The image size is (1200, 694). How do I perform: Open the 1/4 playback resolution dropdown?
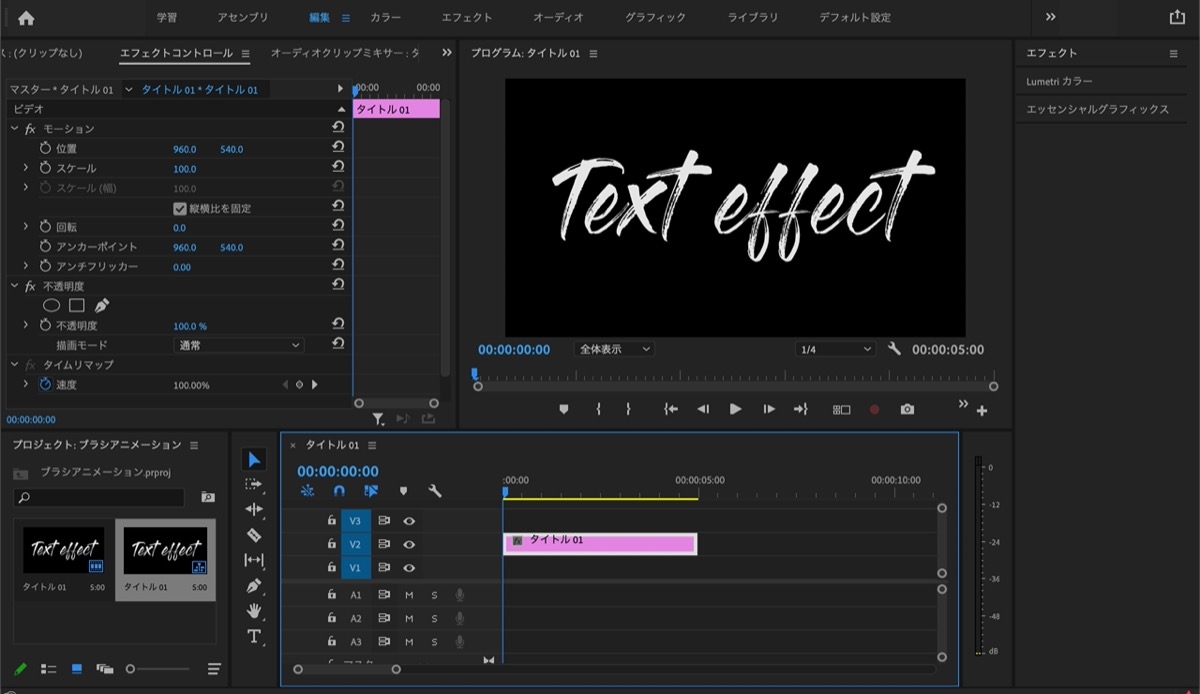click(x=836, y=349)
